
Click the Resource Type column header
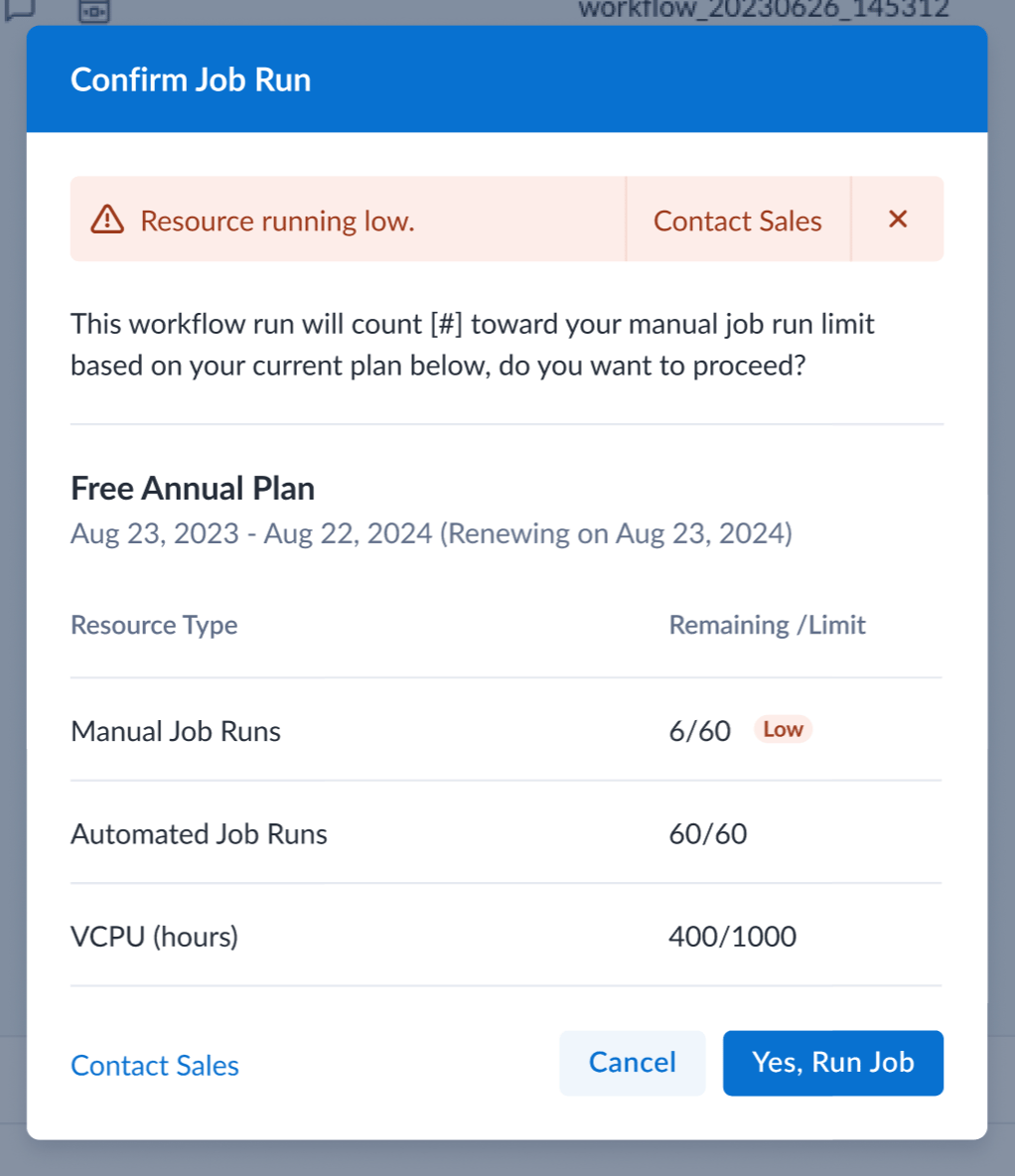[x=154, y=625]
